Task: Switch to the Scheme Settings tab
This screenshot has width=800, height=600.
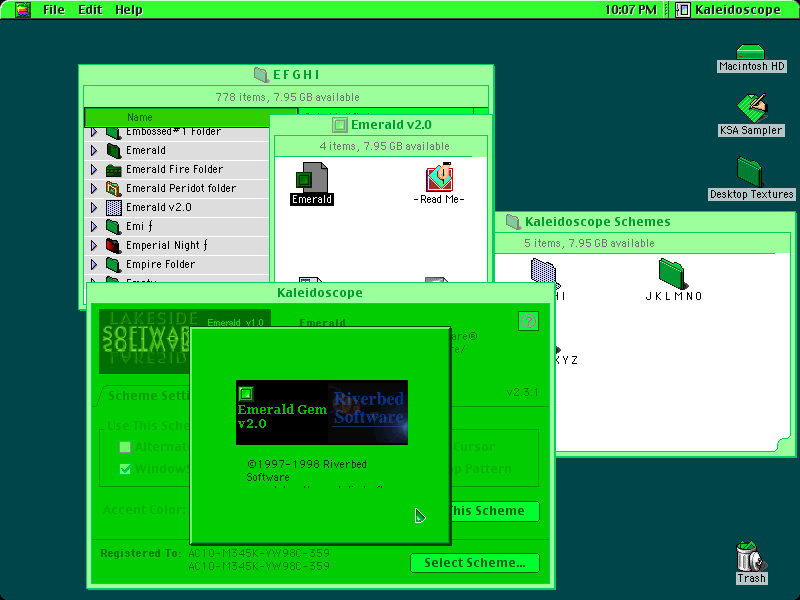Action: click(x=145, y=396)
